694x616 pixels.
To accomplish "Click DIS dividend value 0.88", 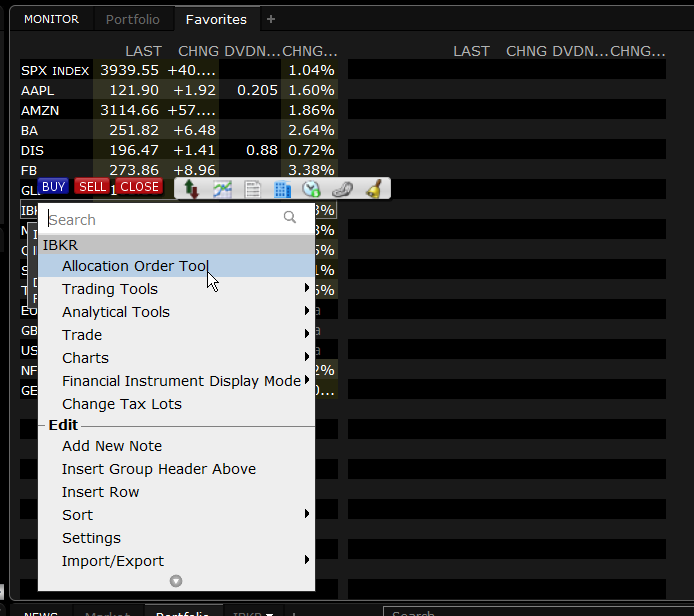I will [262, 150].
